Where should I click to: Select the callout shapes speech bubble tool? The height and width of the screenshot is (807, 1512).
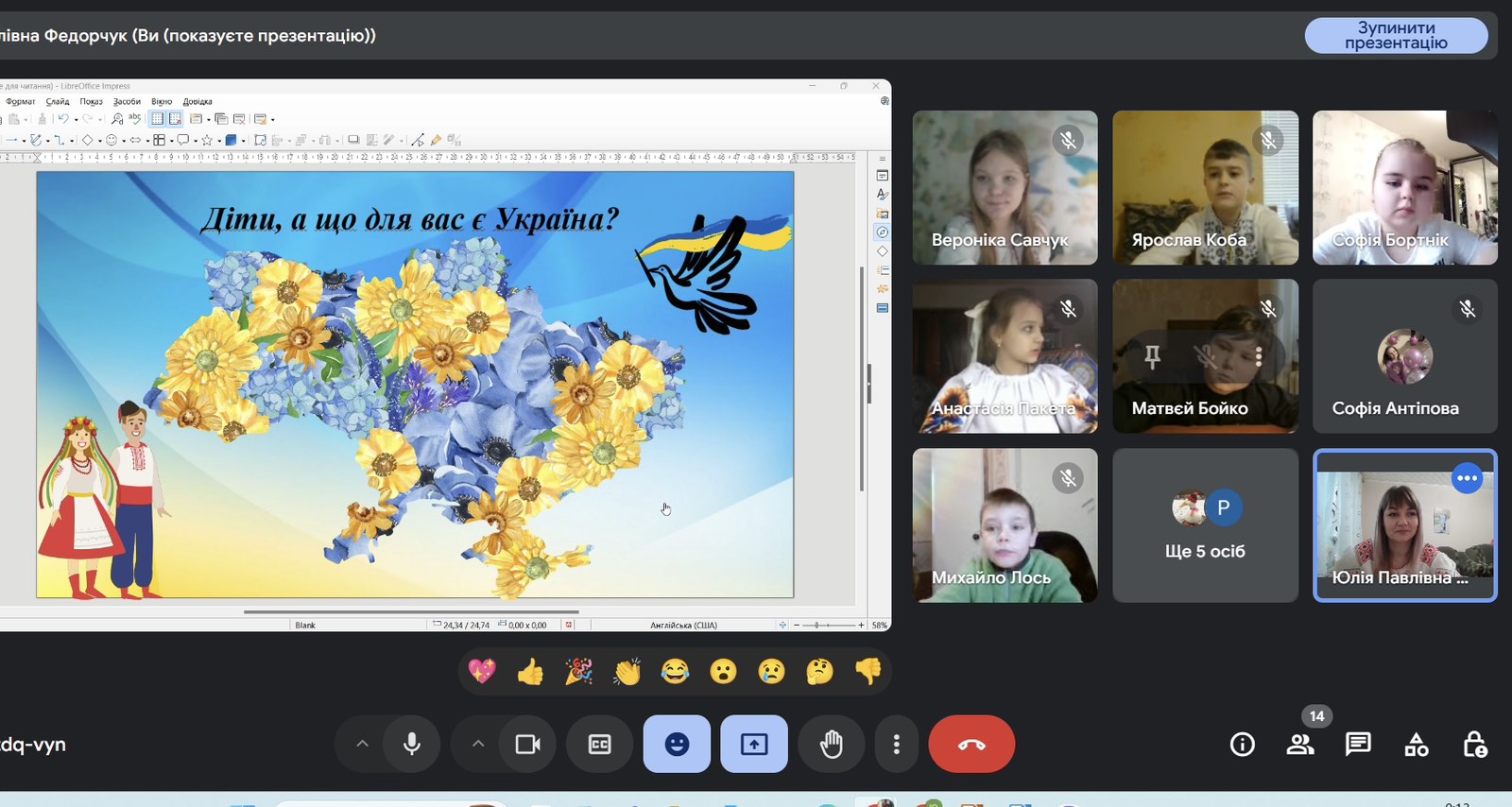point(182,140)
